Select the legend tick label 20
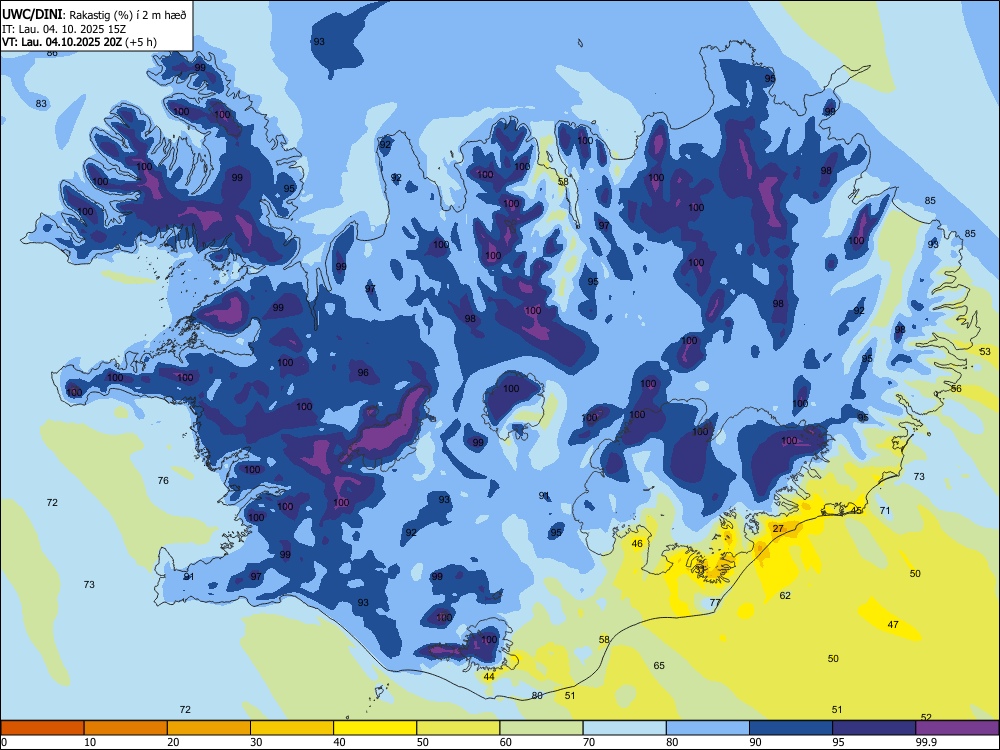Screen dimensions: 1000x750 [173, 742]
